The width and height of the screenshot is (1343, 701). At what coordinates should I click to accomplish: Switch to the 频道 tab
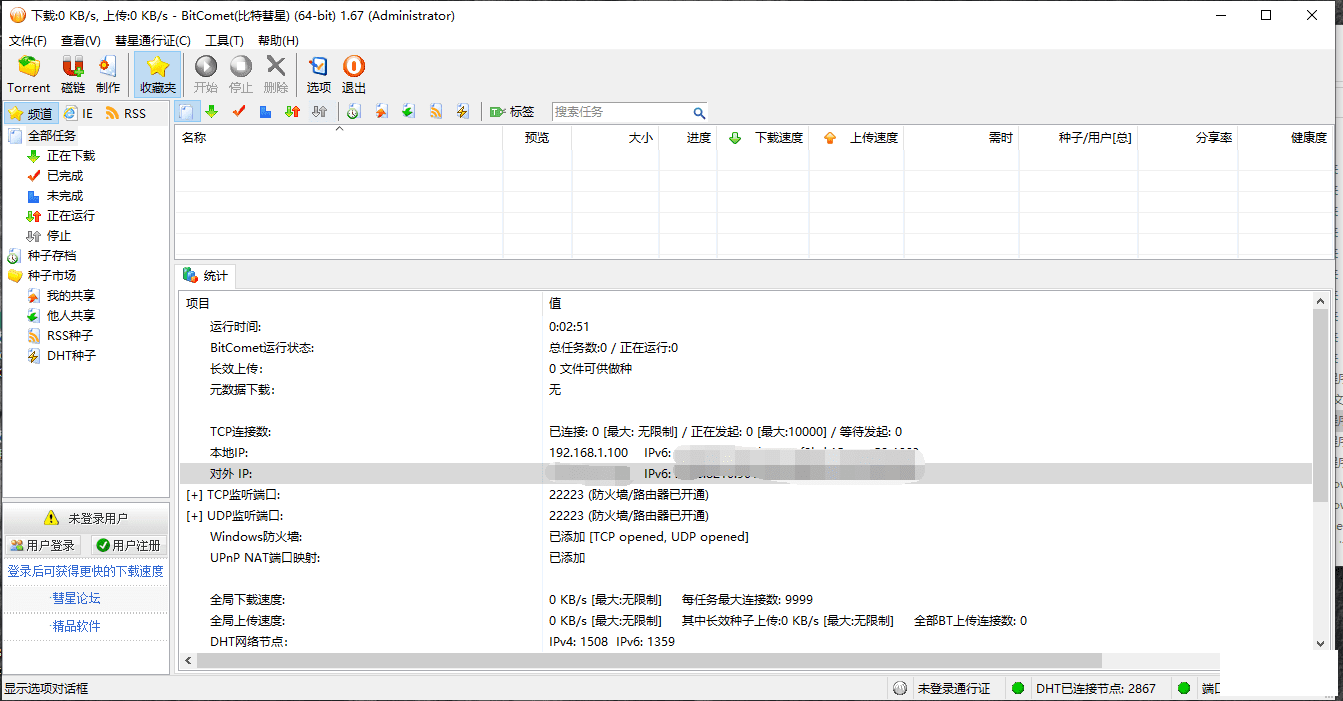tap(30, 113)
